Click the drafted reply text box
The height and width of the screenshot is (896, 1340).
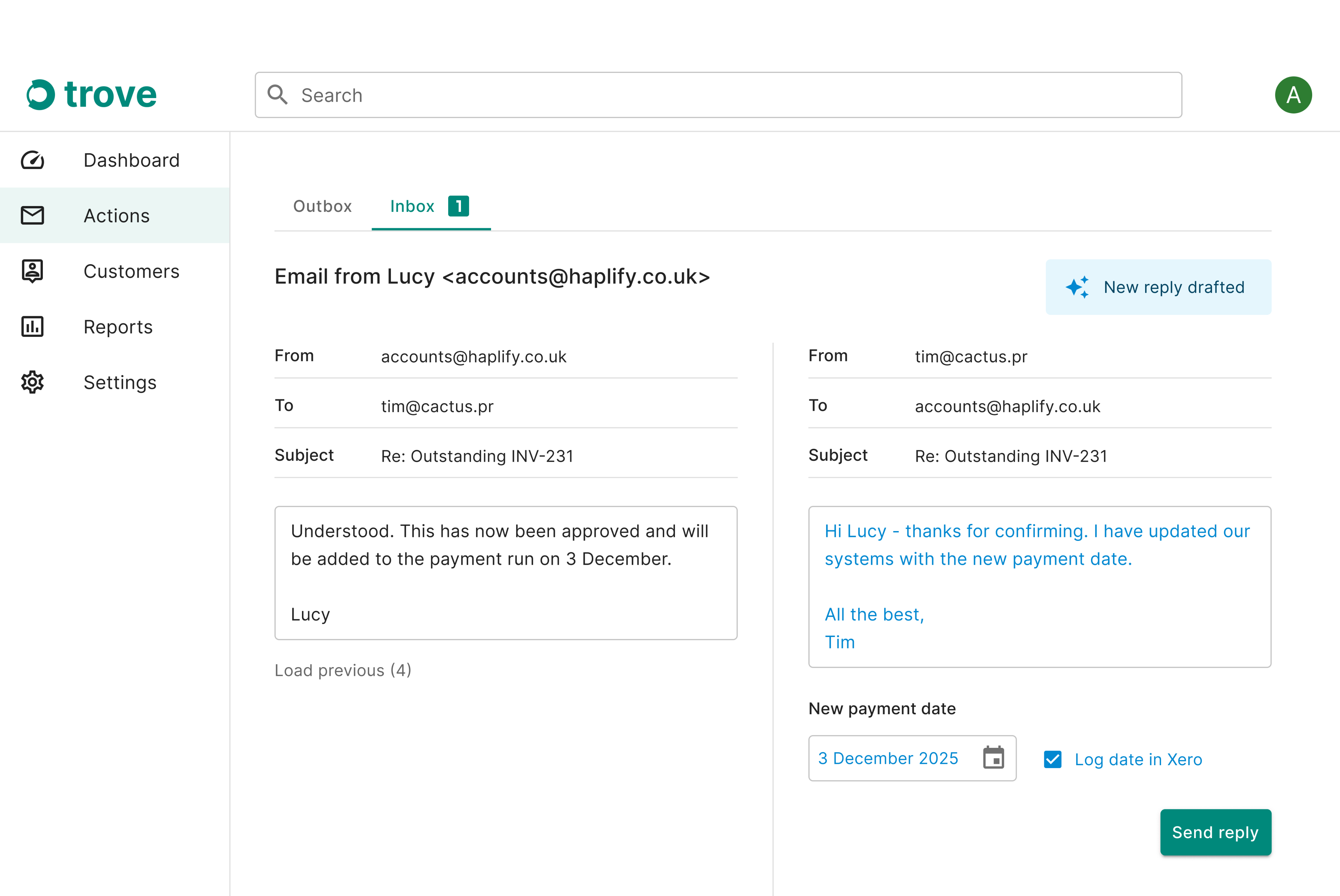pos(1039,586)
